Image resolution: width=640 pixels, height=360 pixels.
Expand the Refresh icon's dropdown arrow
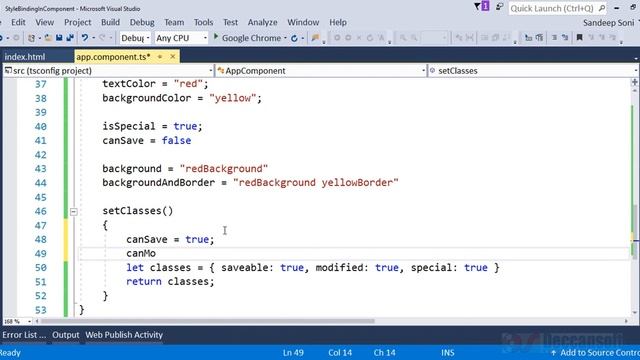pos(302,38)
